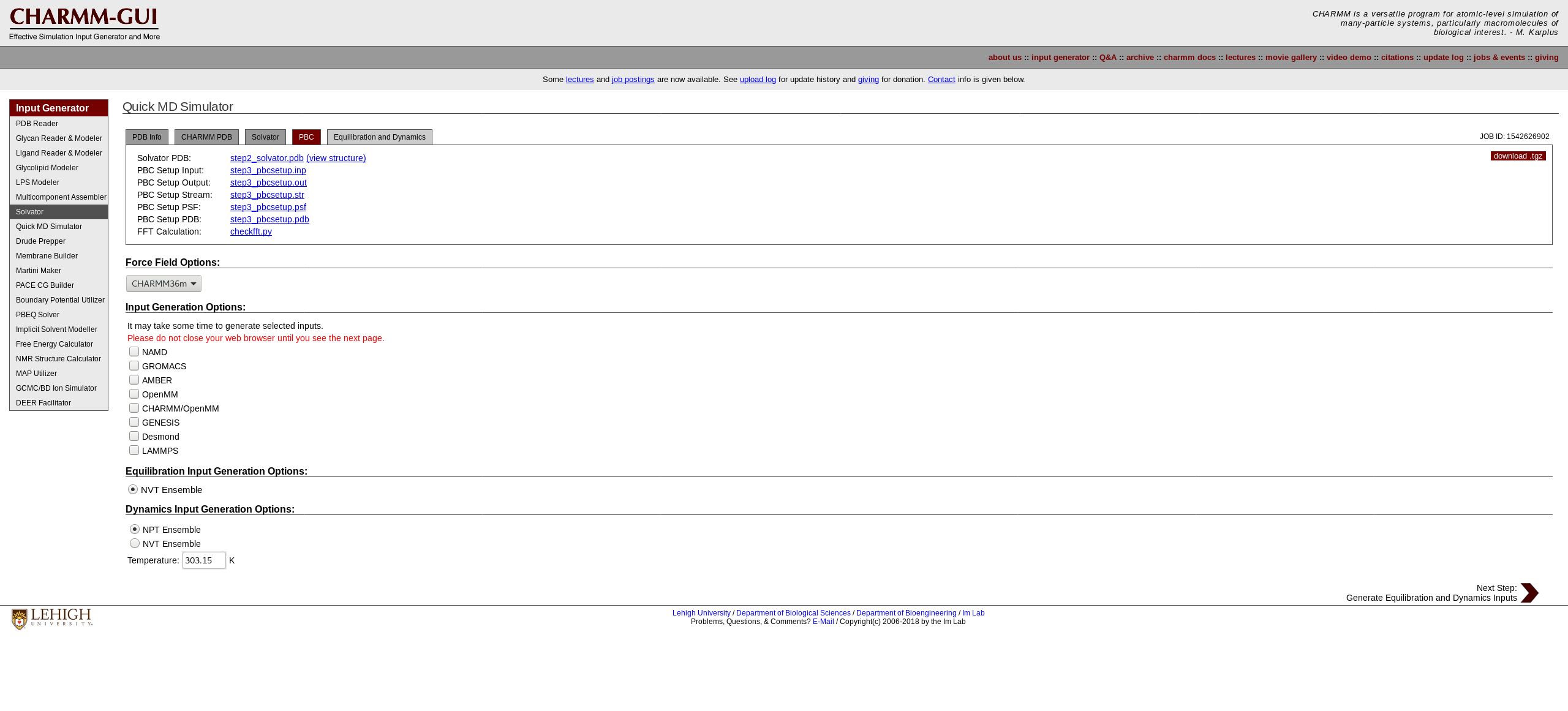Image resolution: width=1568 pixels, height=711 pixels.
Task: Click the Lehigh University logo
Action: 52,619
